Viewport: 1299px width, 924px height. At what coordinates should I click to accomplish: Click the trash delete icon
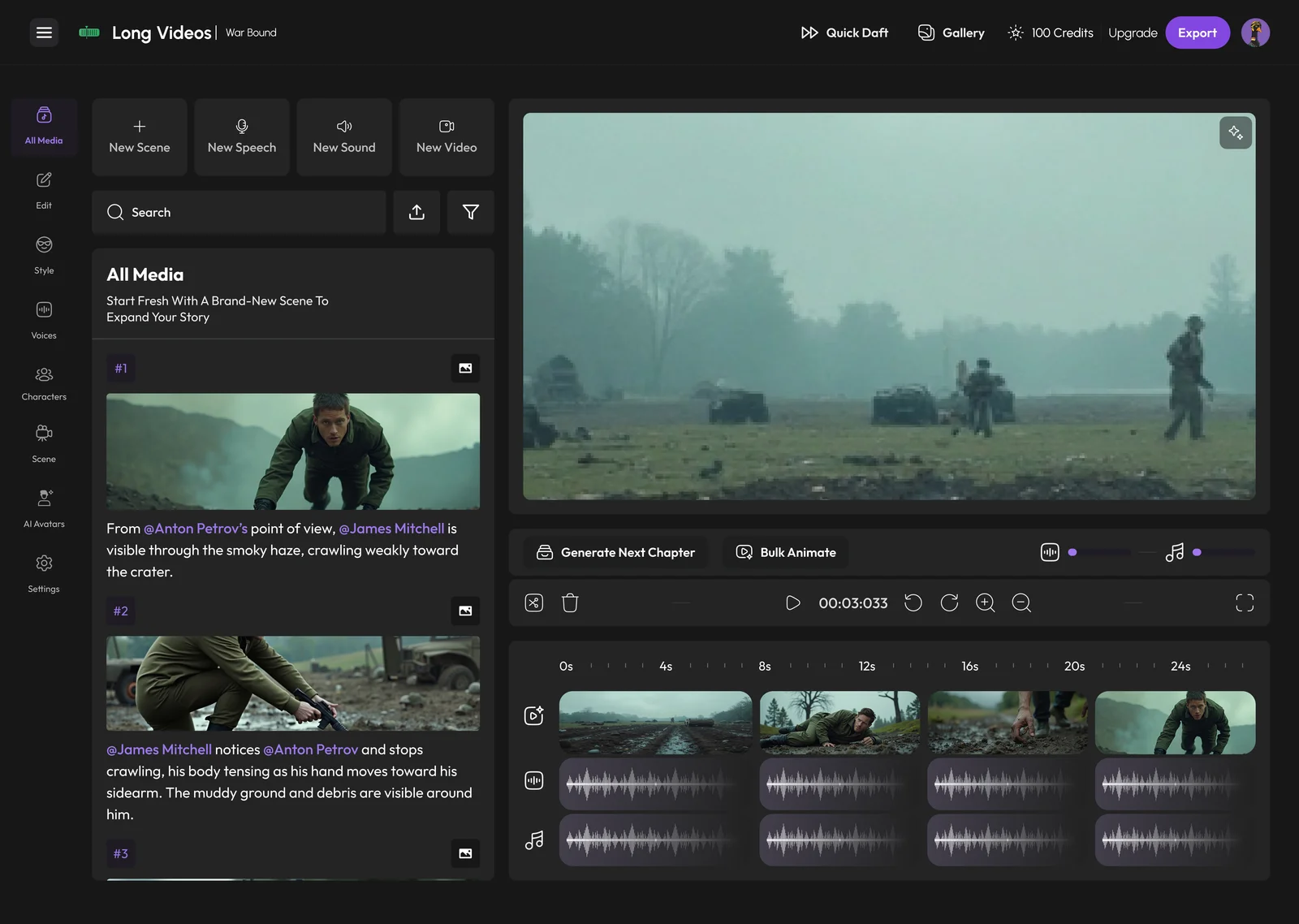click(570, 602)
